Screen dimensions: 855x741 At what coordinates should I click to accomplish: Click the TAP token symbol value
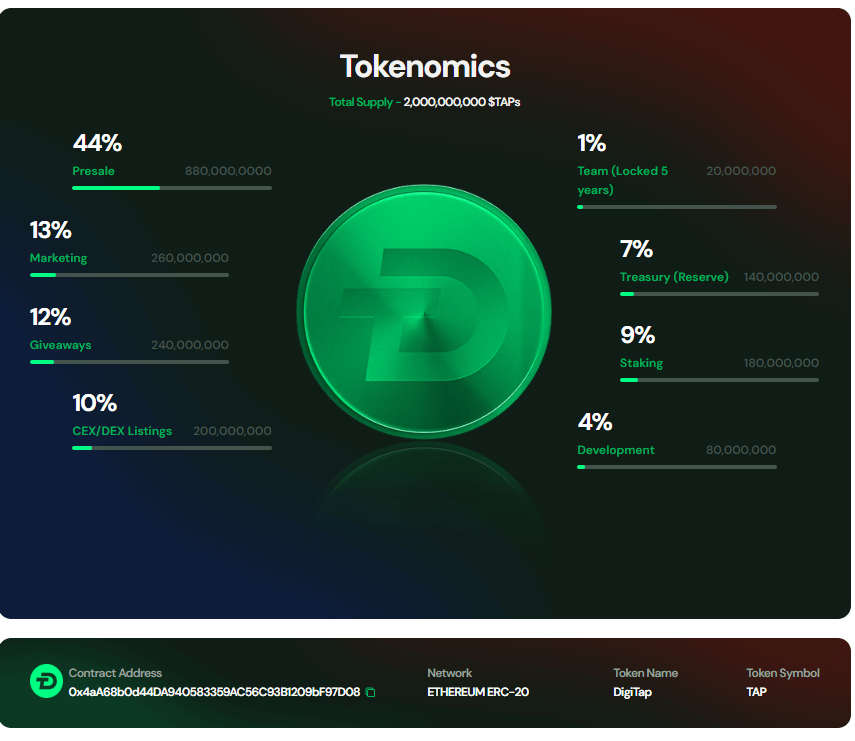click(757, 692)
